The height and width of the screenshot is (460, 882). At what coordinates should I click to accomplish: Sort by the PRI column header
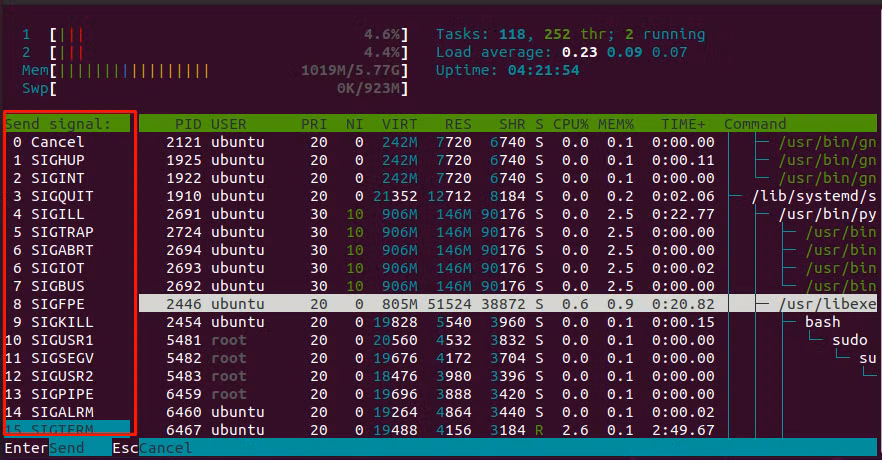pyautogui.click(x=314, y=124)
